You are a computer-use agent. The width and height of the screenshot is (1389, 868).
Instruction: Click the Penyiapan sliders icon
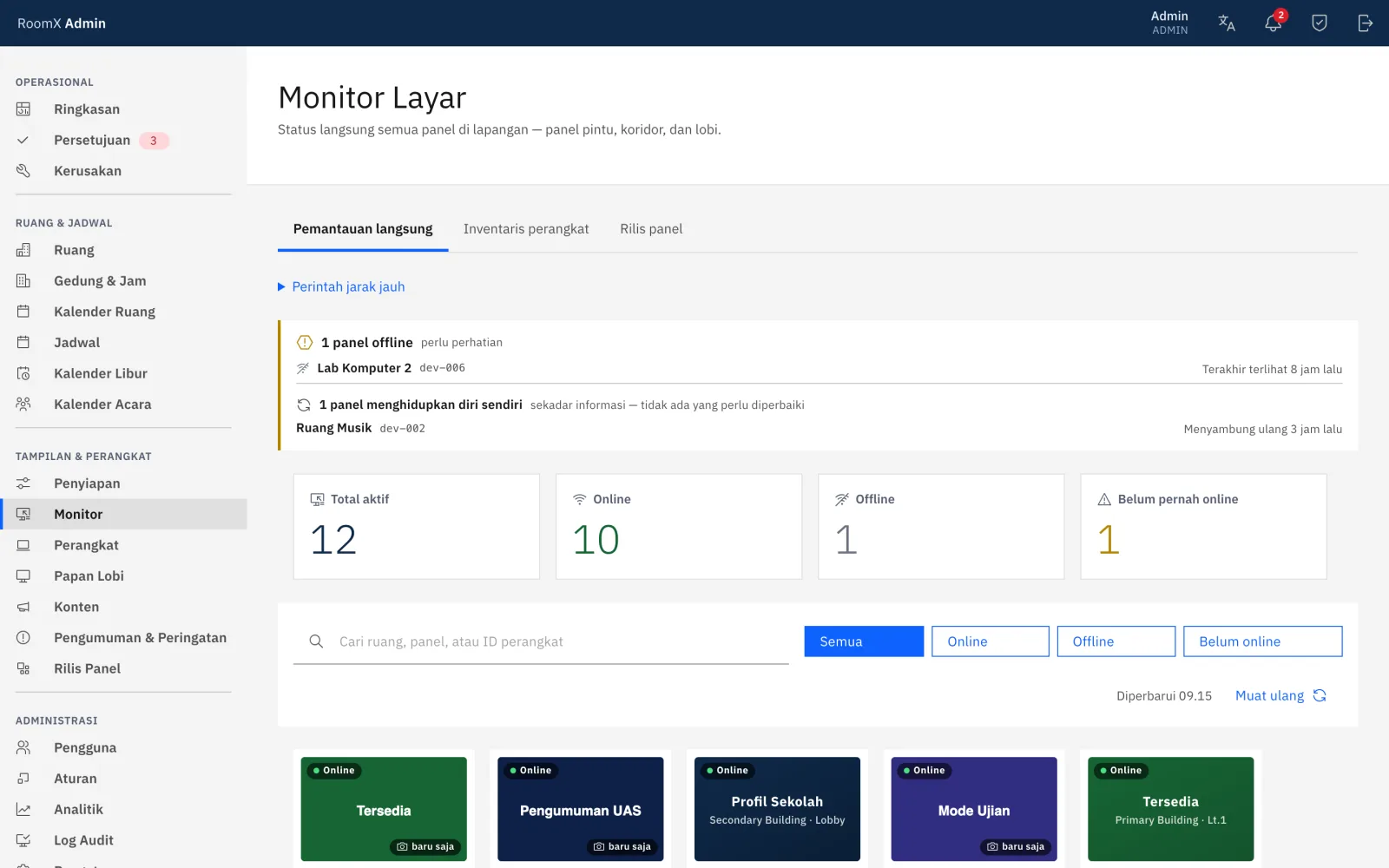[23, 483]
